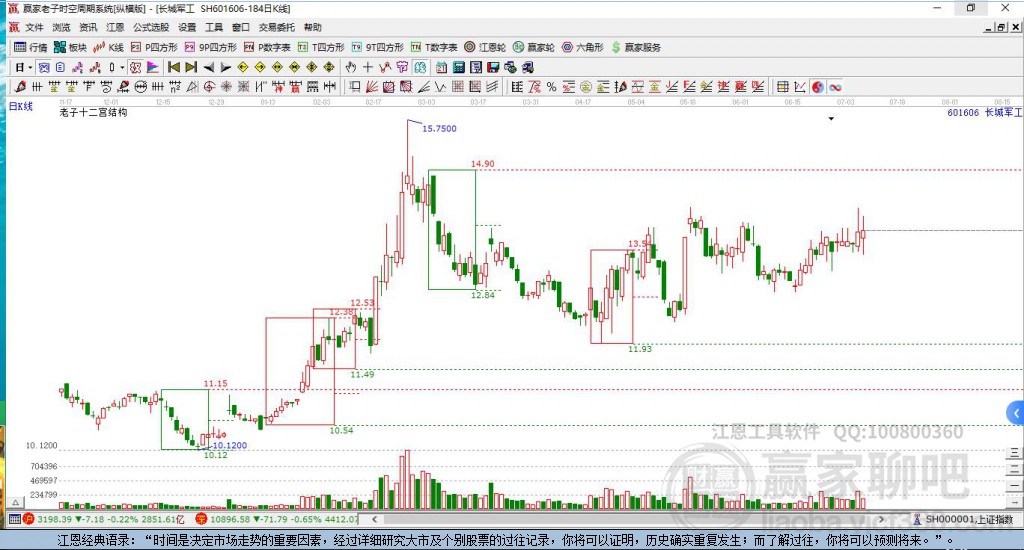This screenshot has height=550, width=1024.
Task: Jump to first bar with skip-back icon
Action: tap(174, 67)
